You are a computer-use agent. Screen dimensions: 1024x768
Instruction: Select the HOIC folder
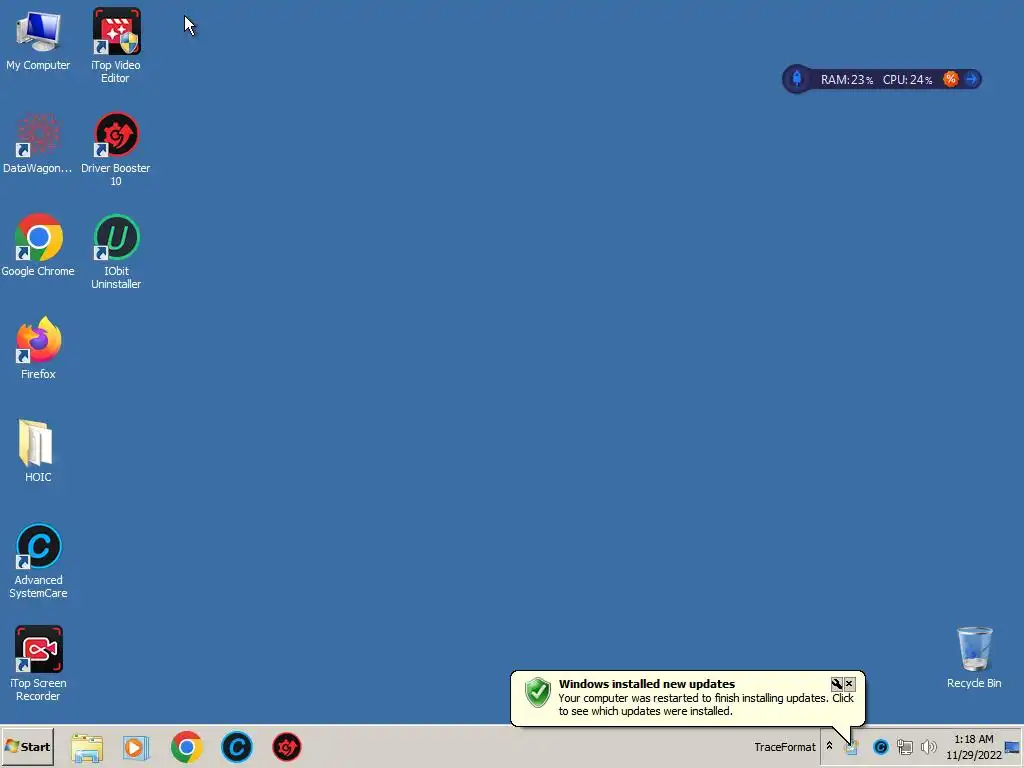38,451
